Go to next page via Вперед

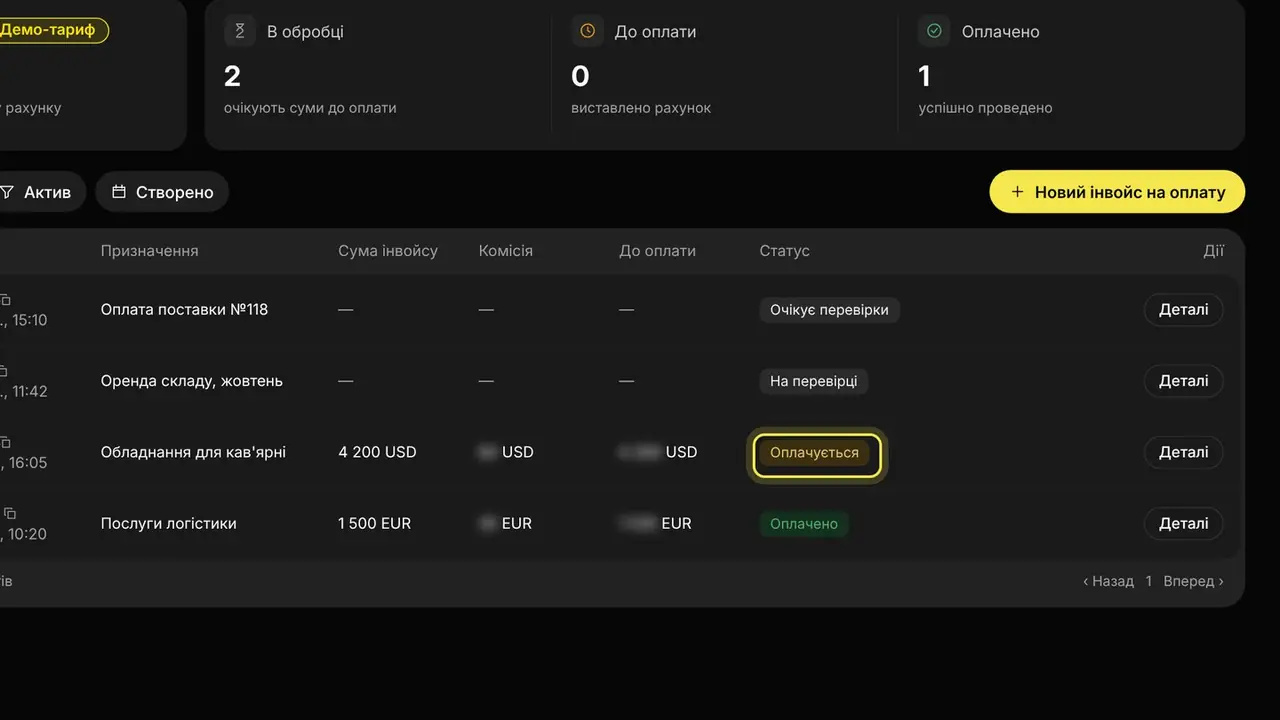point(1193,581)
